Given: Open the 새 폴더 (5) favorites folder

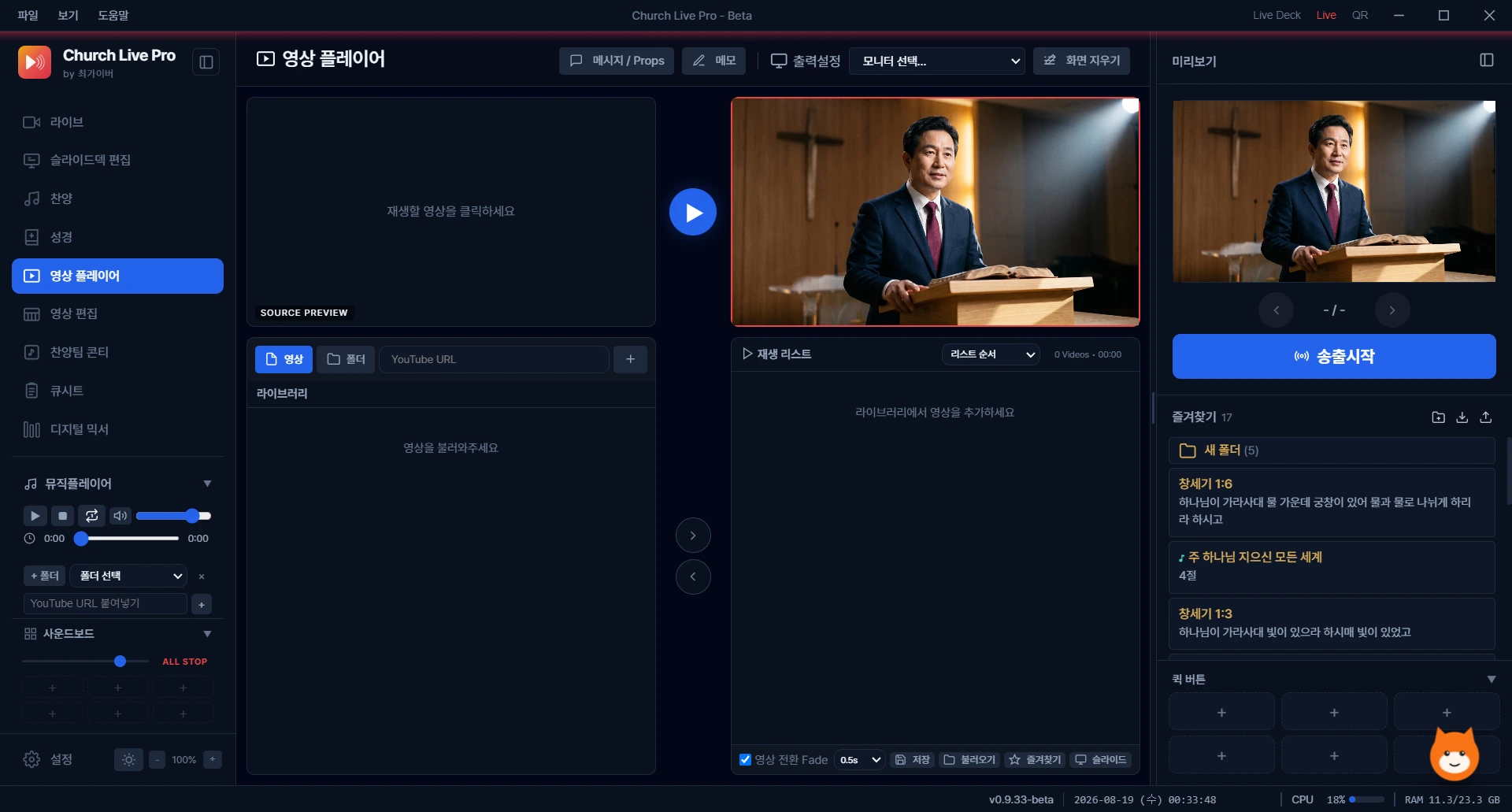Looking at the screenshot, I should 1332,450.
